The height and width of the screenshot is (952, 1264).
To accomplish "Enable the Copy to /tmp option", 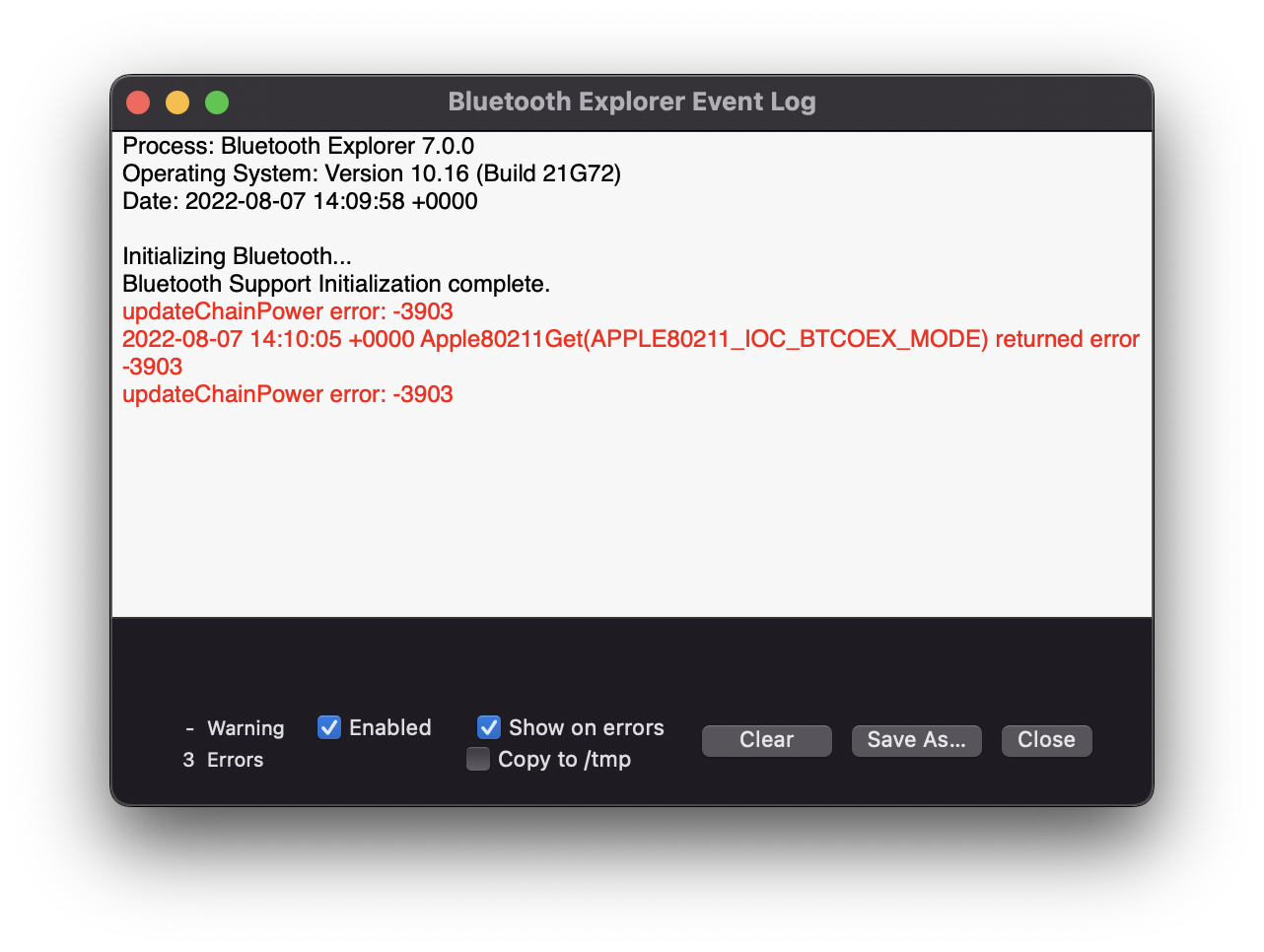I will pos(478,759).
